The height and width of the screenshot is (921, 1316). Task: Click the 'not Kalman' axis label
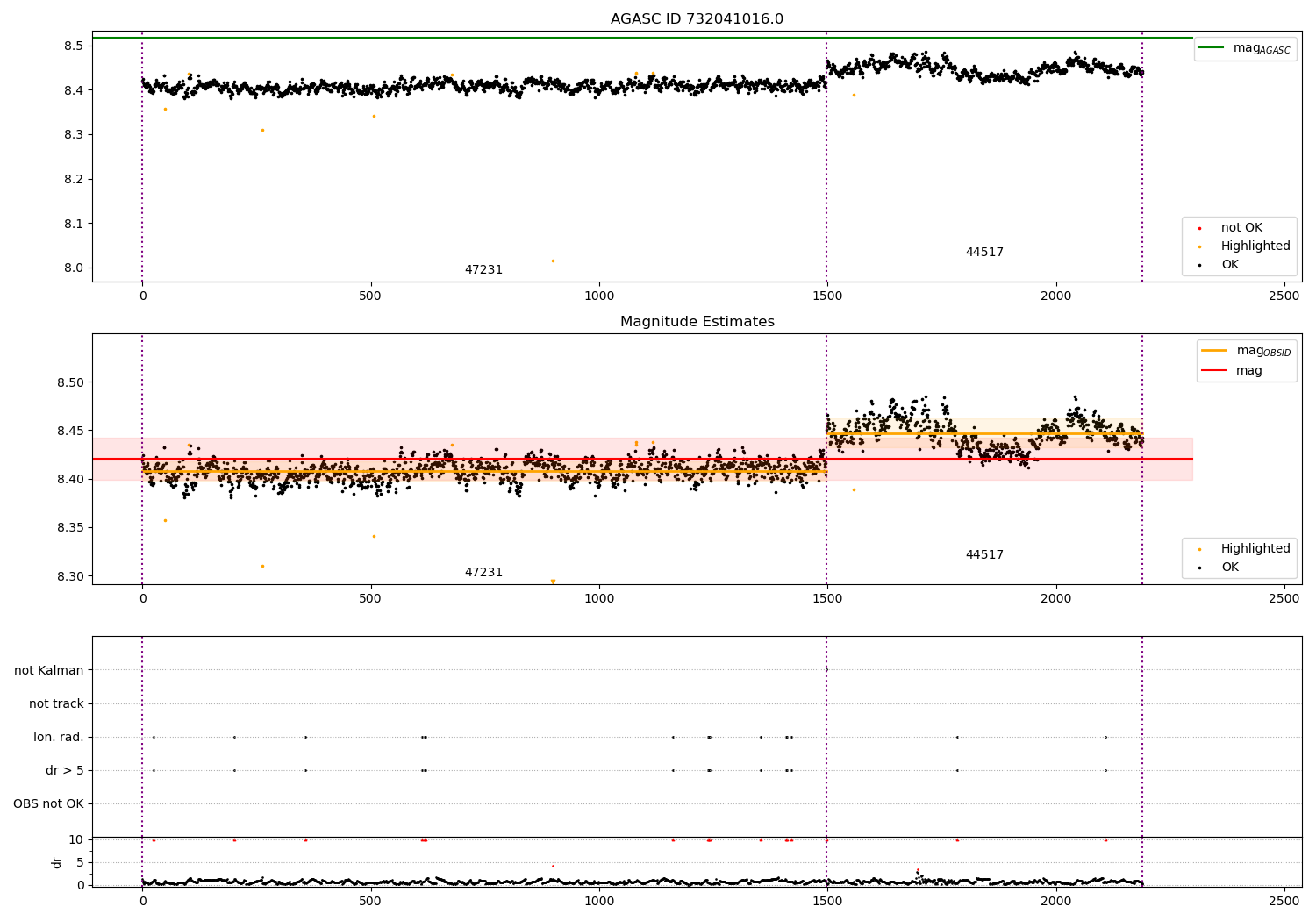[x=49, y=670]
